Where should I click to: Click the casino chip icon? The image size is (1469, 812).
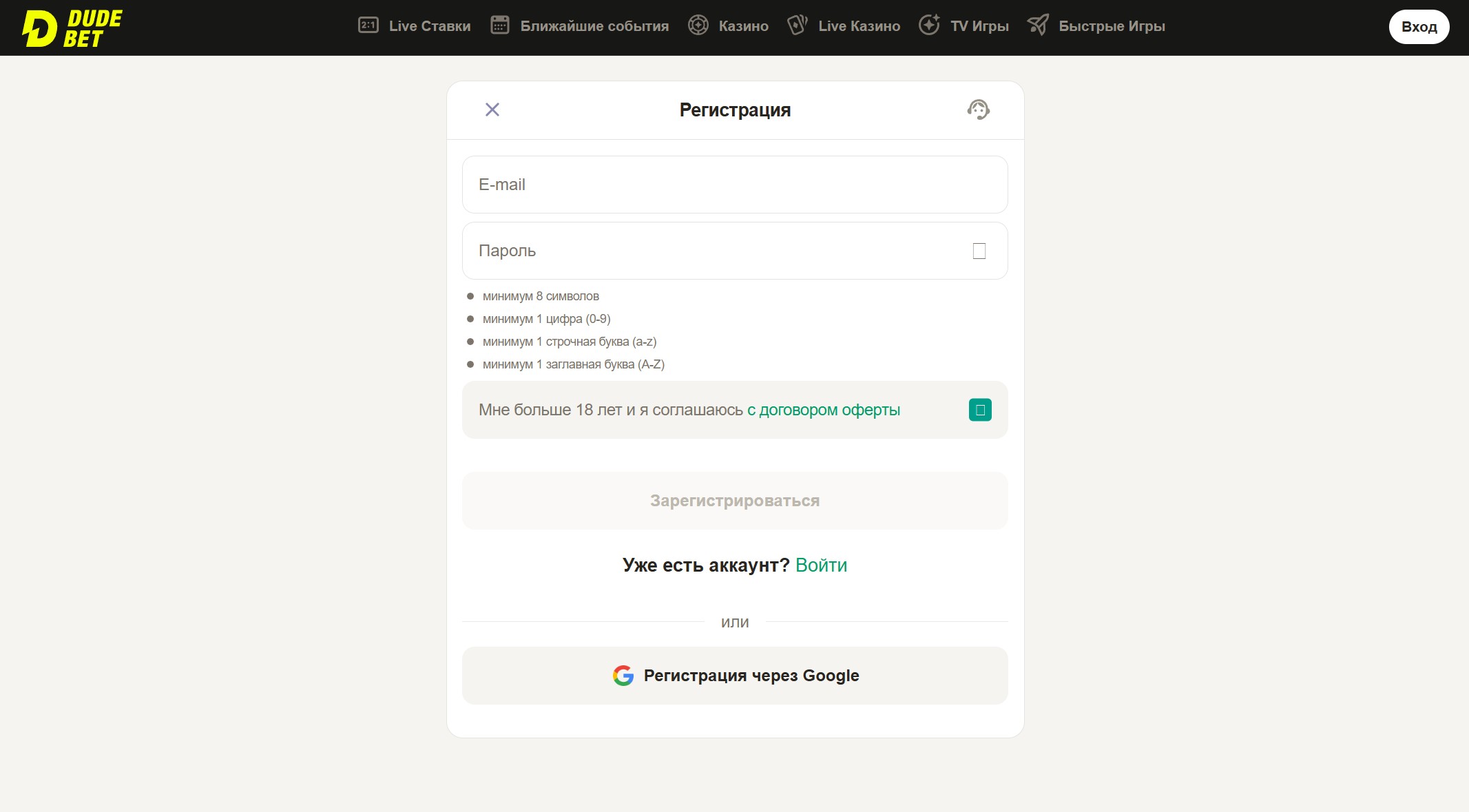698,25
